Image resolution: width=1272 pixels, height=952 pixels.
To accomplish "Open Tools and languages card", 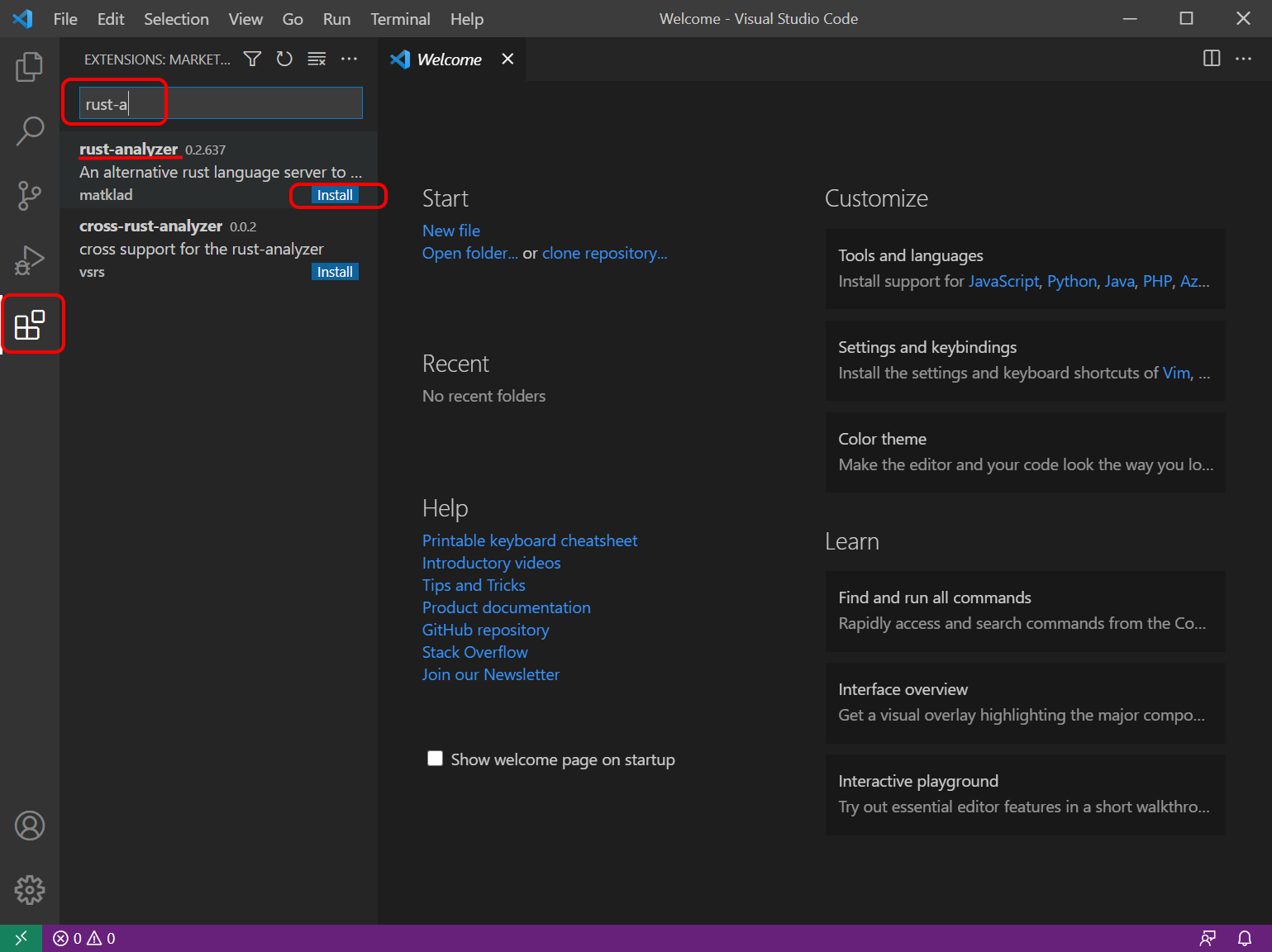I will [x=1025, y=269].
